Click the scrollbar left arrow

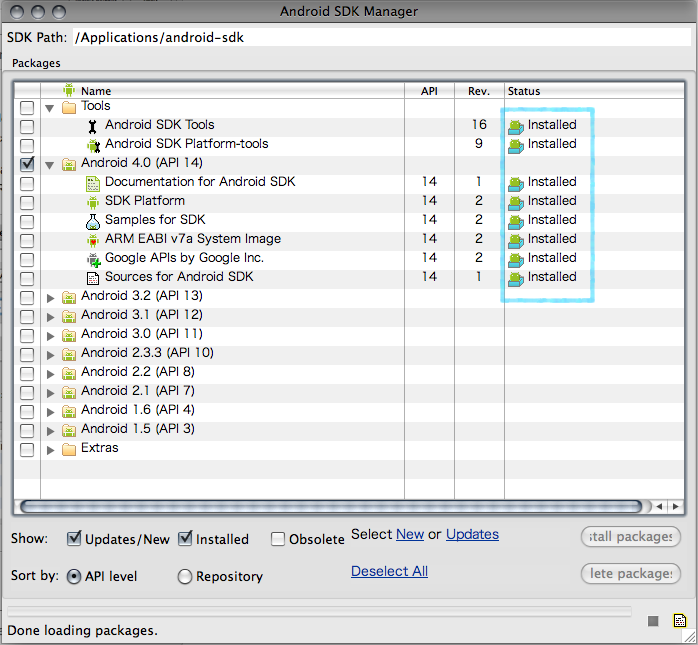[659, 506]
